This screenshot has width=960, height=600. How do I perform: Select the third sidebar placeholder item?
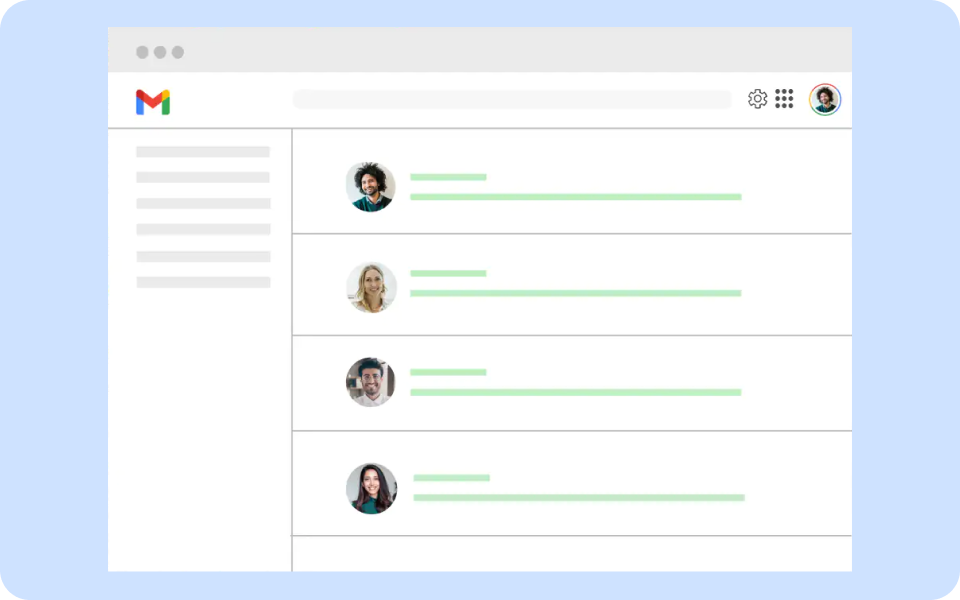203,203
